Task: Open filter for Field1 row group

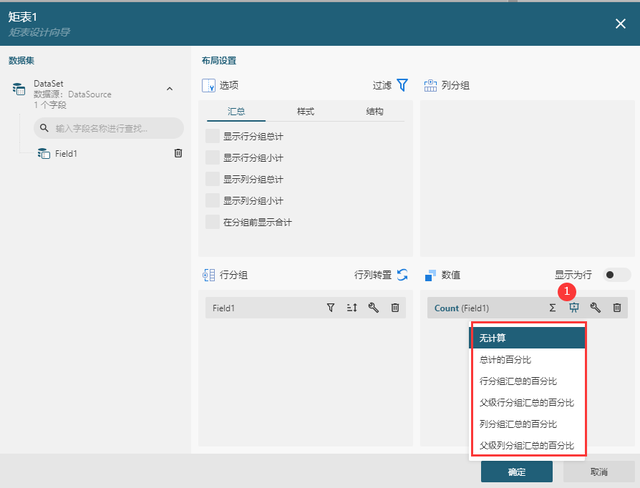Action: (x=330, y=309)
